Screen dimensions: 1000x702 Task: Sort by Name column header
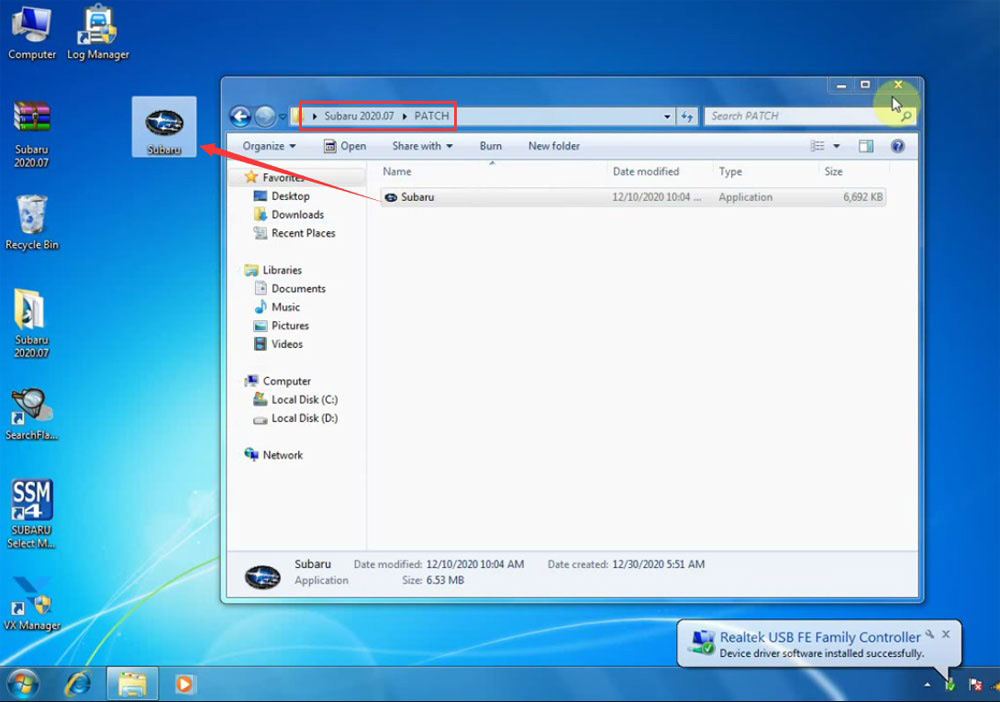point(492,172)
